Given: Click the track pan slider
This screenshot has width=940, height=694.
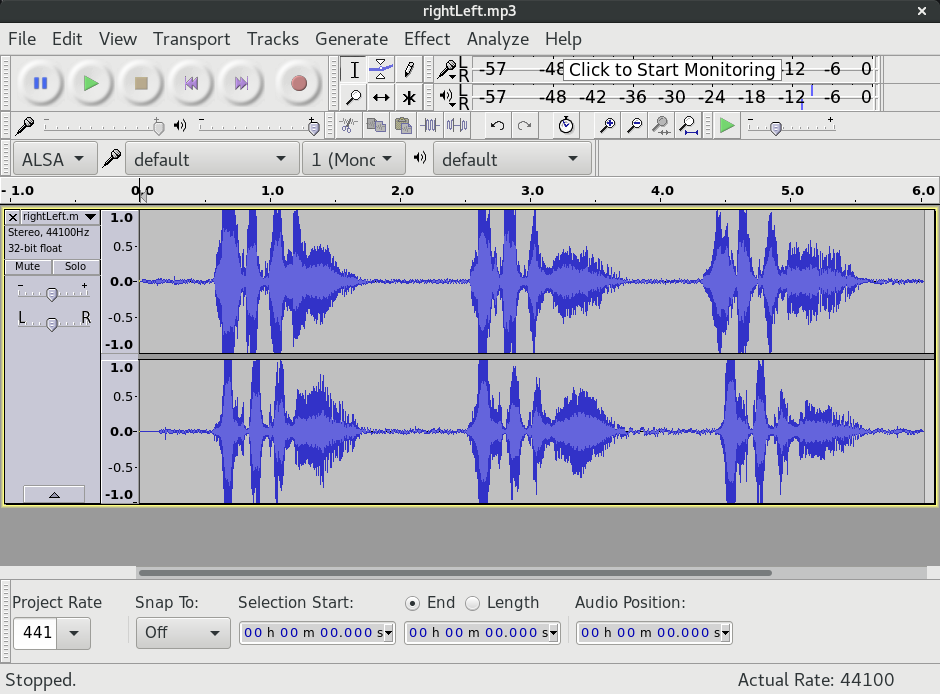Looking at the screenshot, I should coord(52,322).
